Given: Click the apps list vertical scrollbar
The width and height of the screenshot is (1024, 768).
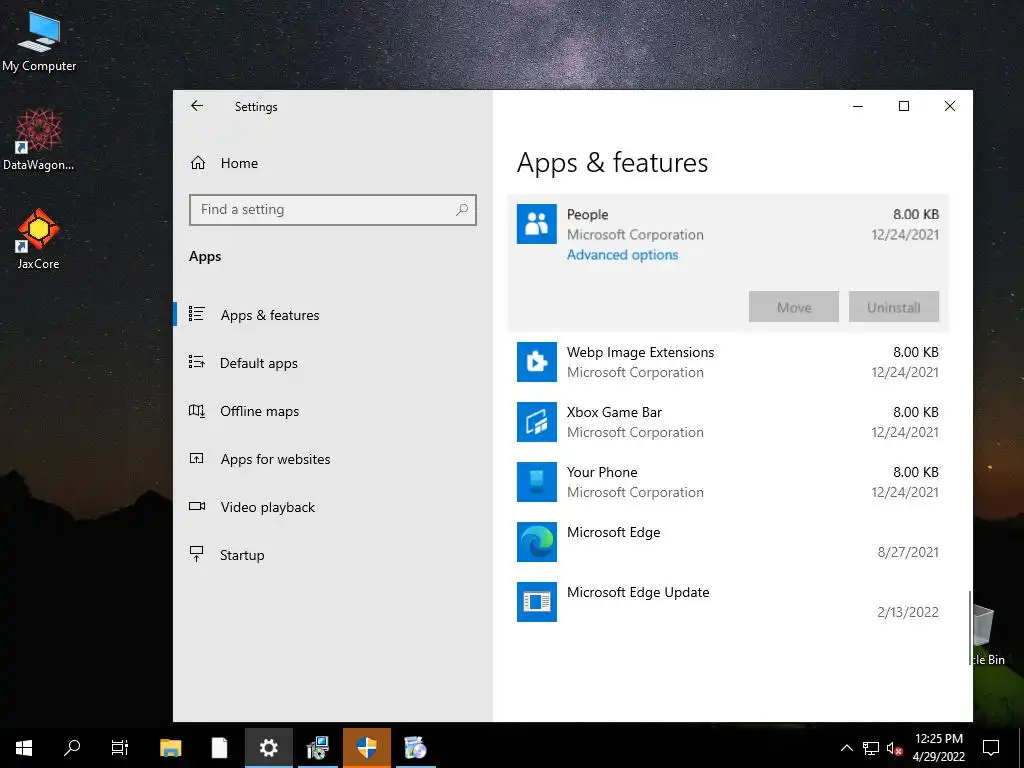Looking at the screenshot, I should point(969,628).
